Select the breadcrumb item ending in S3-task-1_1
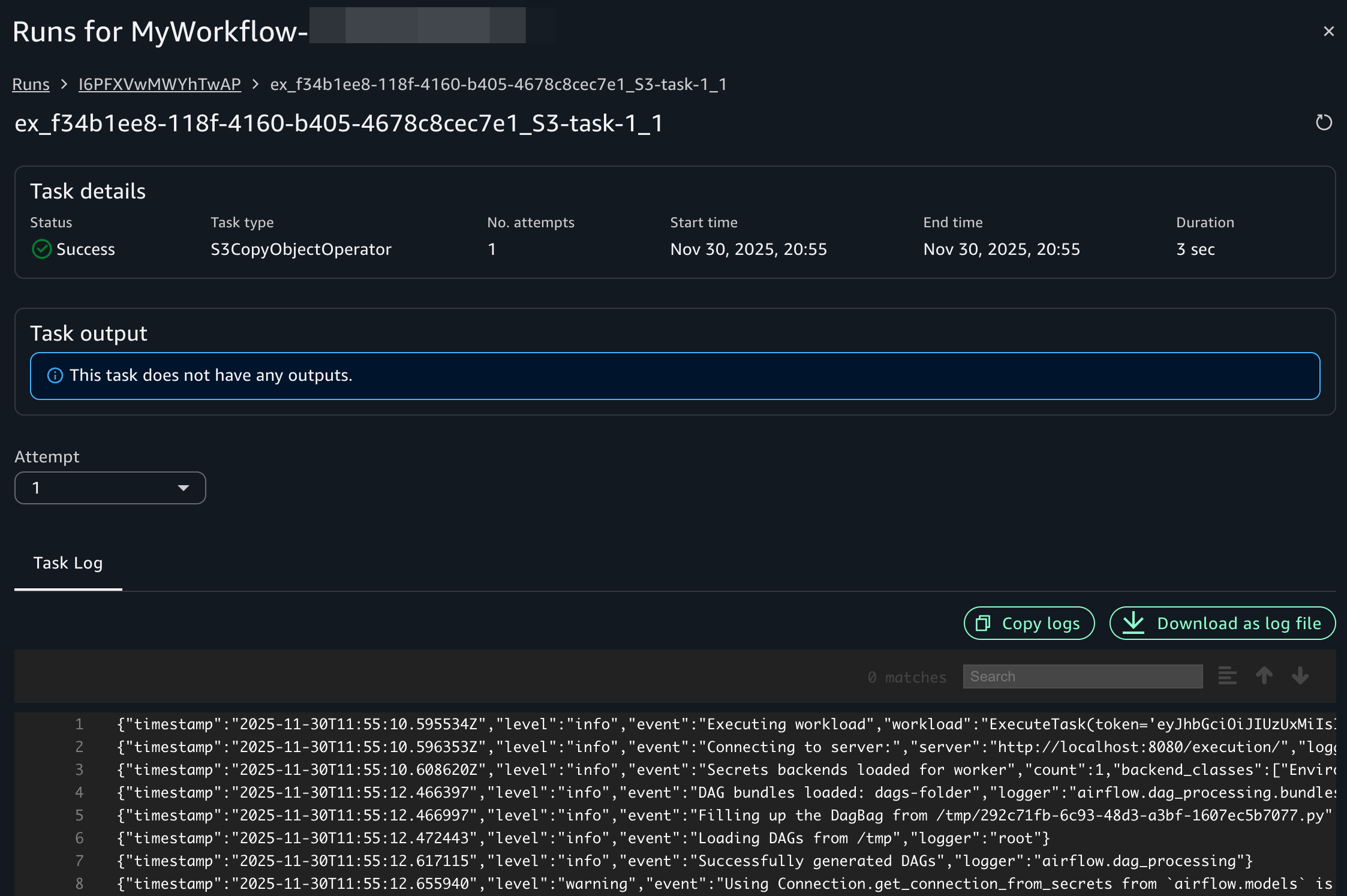Image resolution: width=1347 pixels, height=896 pixels. (x=498, y=85)
